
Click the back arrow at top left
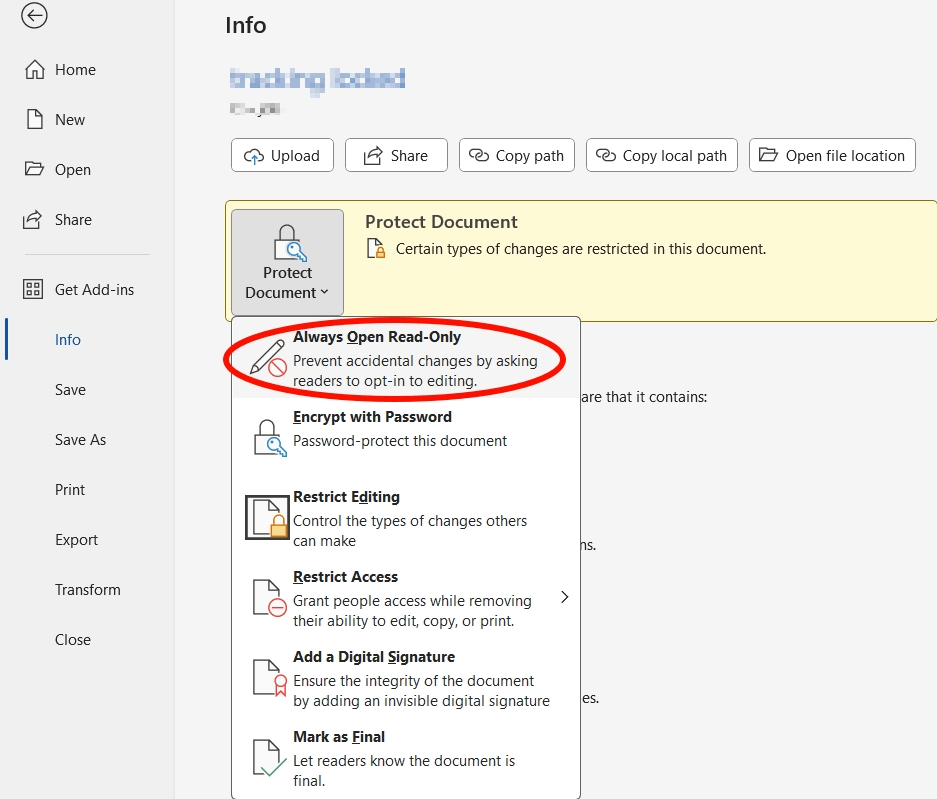[x=33, y=16]
